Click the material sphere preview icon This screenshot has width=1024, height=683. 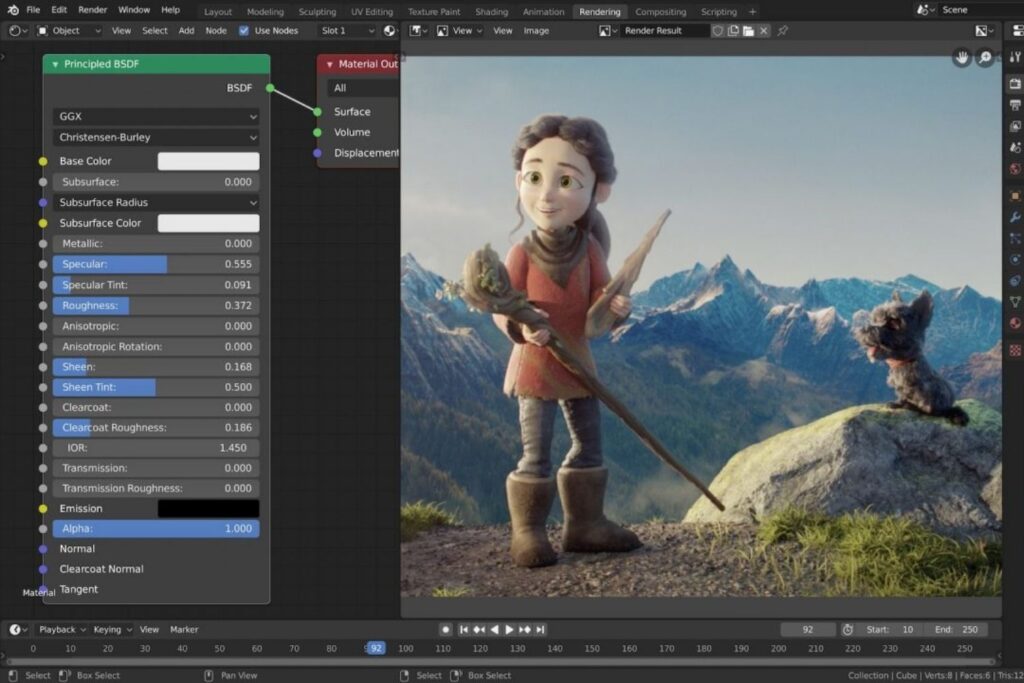(389, 31)
